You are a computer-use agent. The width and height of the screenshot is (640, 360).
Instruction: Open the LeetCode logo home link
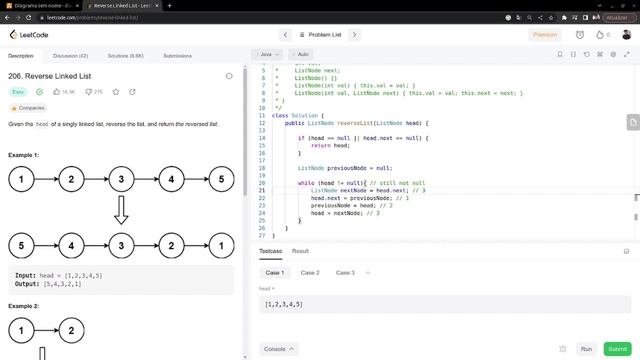(29, 35)
